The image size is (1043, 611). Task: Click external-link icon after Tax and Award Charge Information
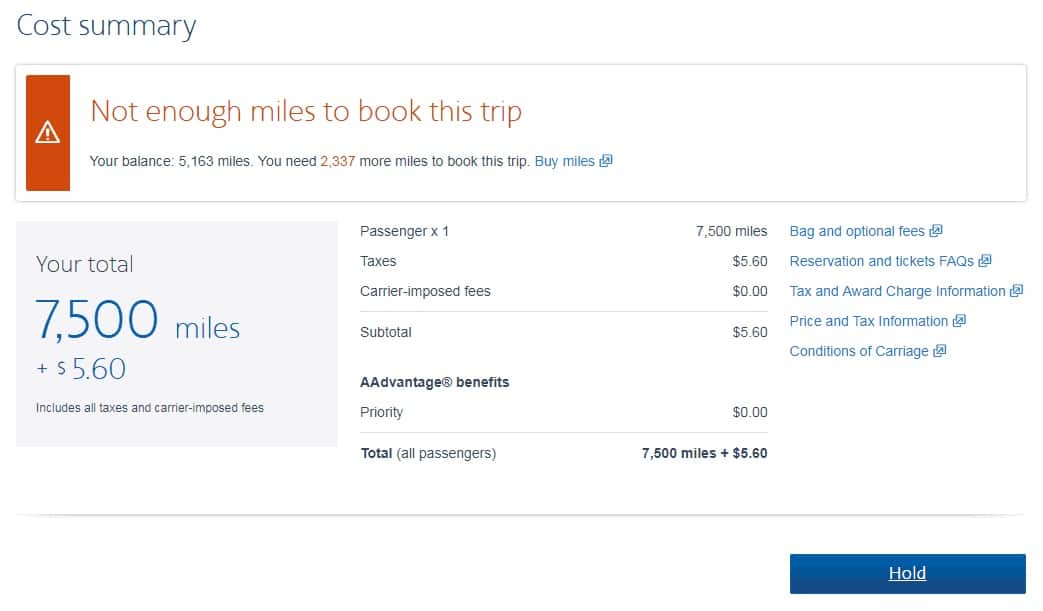(x=1016, y=291)
